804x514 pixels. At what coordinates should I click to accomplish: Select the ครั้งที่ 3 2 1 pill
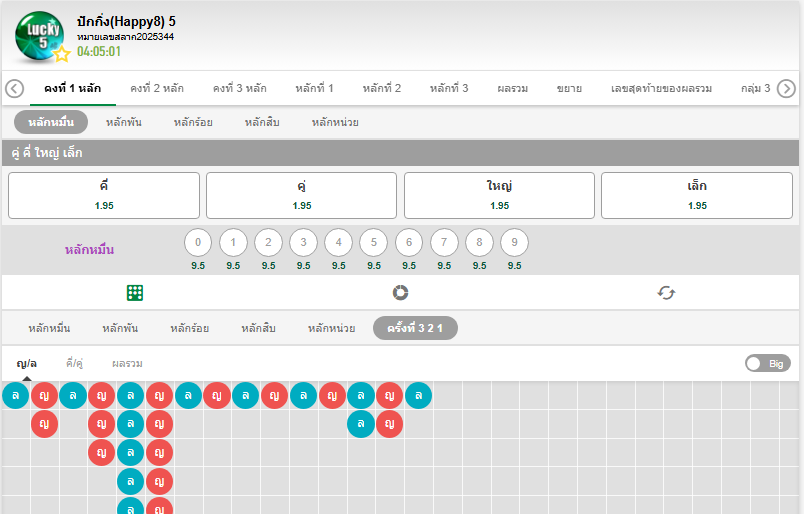point(415,328)
